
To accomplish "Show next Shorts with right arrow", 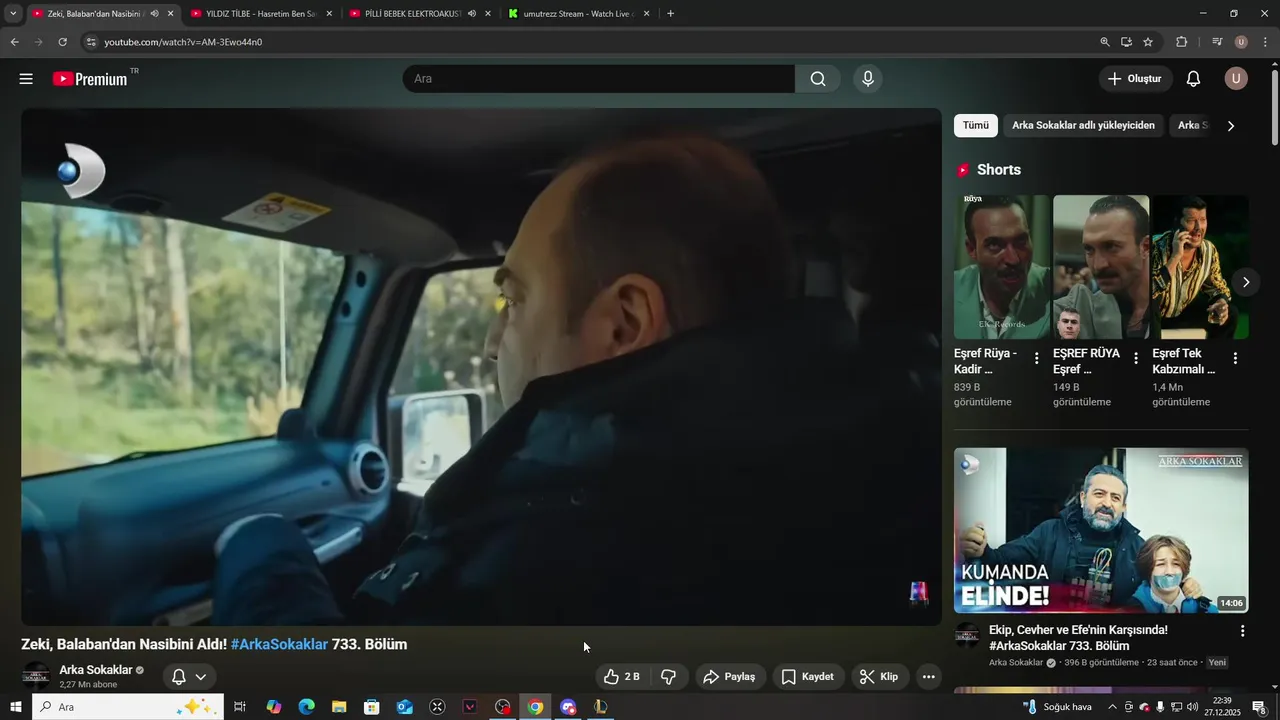I will click(1245, 283).
